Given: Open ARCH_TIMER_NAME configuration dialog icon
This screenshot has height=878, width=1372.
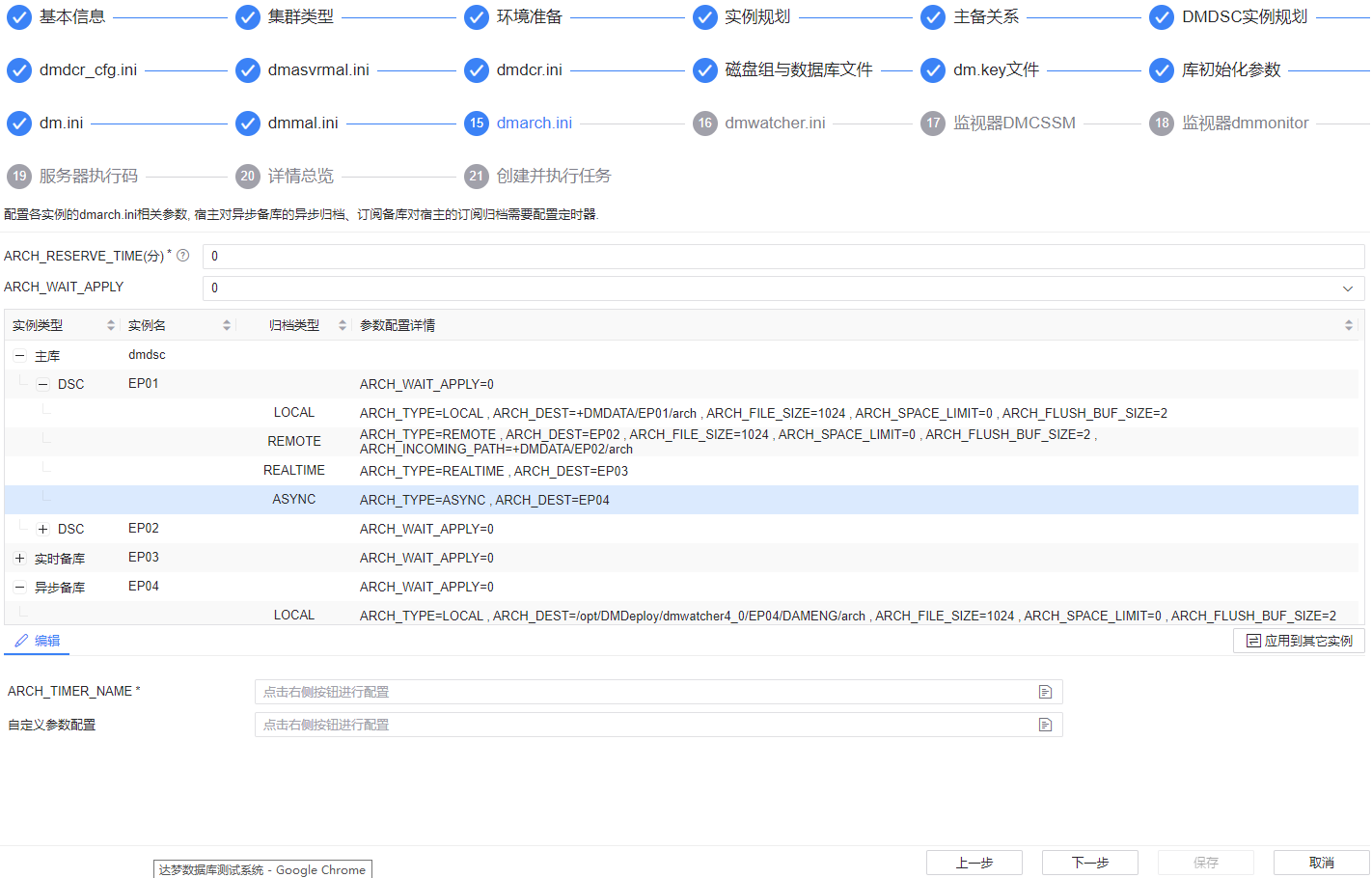Looking at the screenshot, I should [x=1045, y=692].
